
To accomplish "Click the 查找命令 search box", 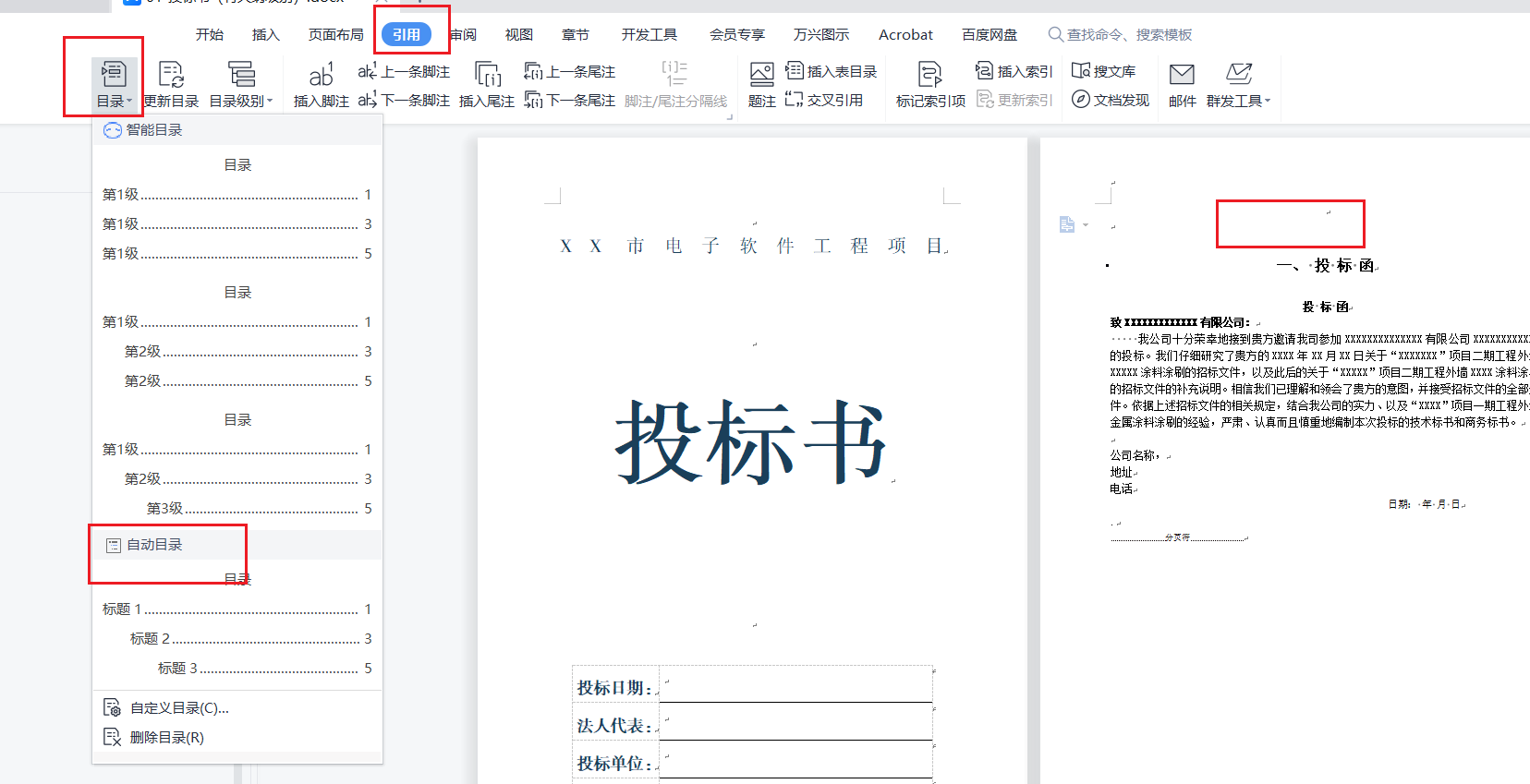I will (1121, 34).
